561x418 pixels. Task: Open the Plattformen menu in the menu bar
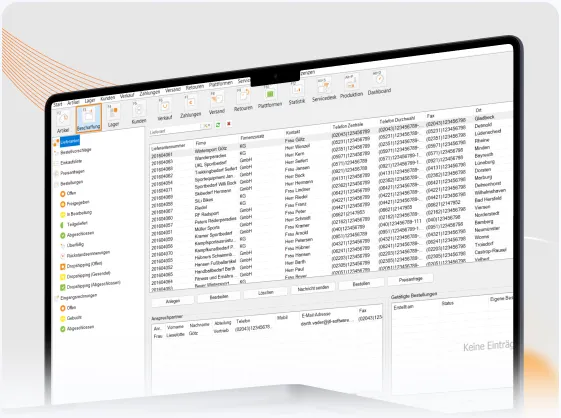pyautogui.click(x=221, y=84)
